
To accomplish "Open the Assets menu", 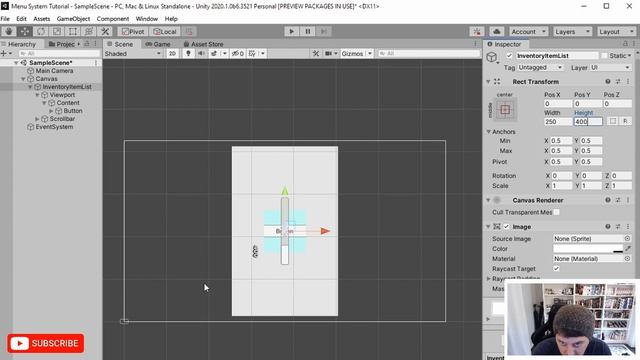I will pos(42,19).
